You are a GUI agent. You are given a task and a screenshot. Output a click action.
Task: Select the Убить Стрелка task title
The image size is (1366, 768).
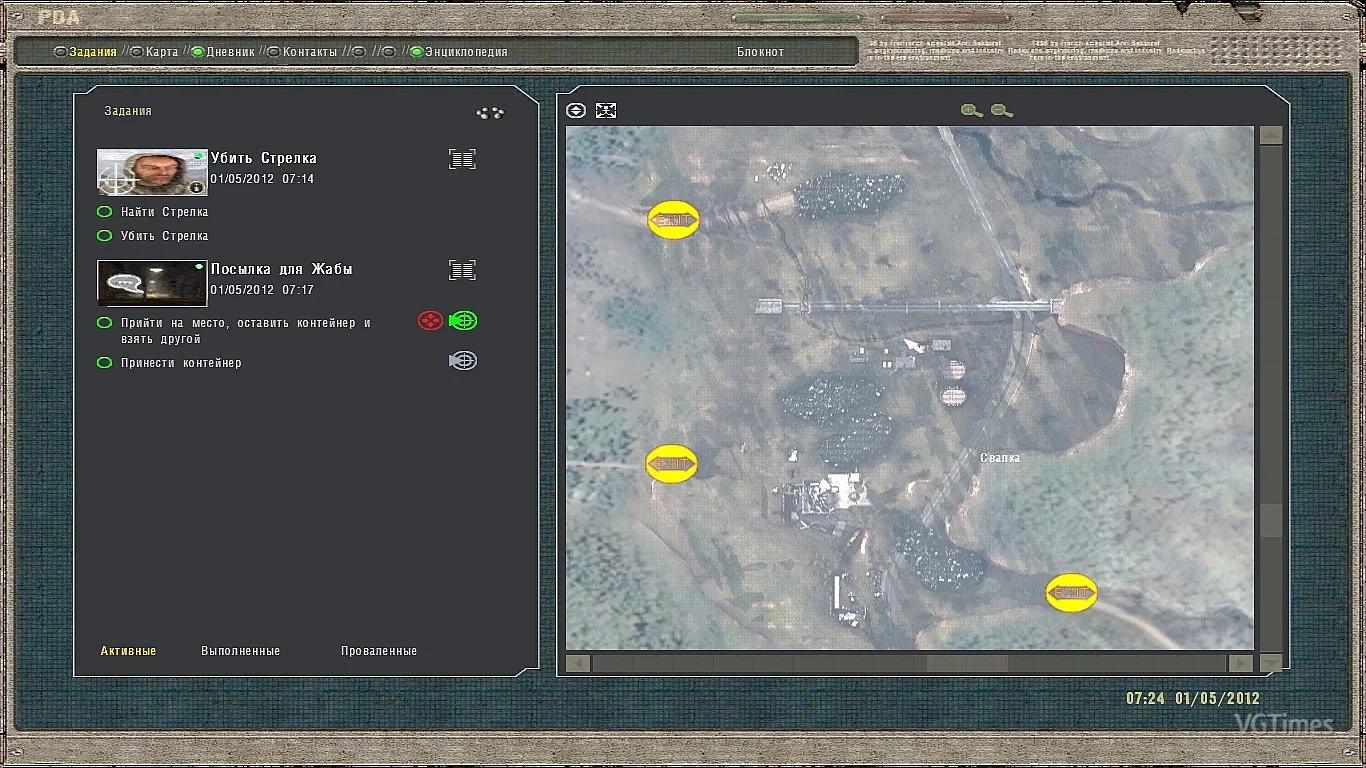point(264,158)
